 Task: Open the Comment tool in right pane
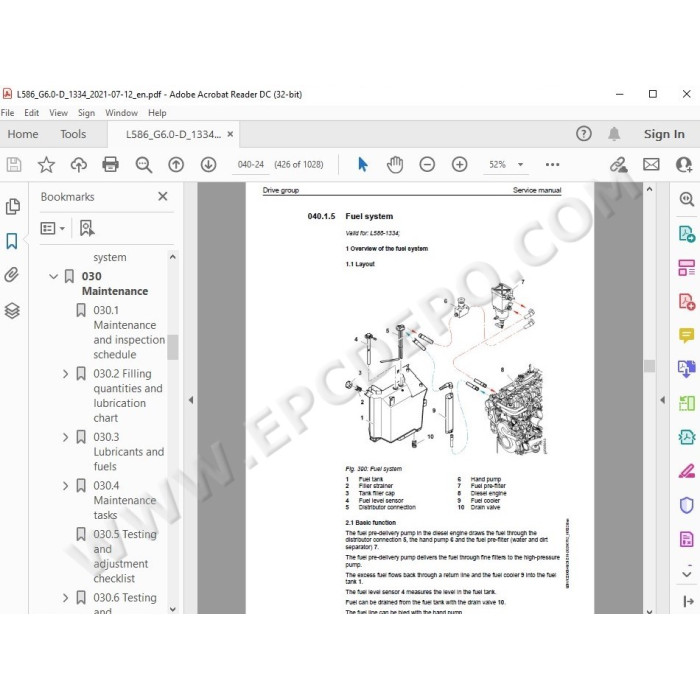(687, 335)
